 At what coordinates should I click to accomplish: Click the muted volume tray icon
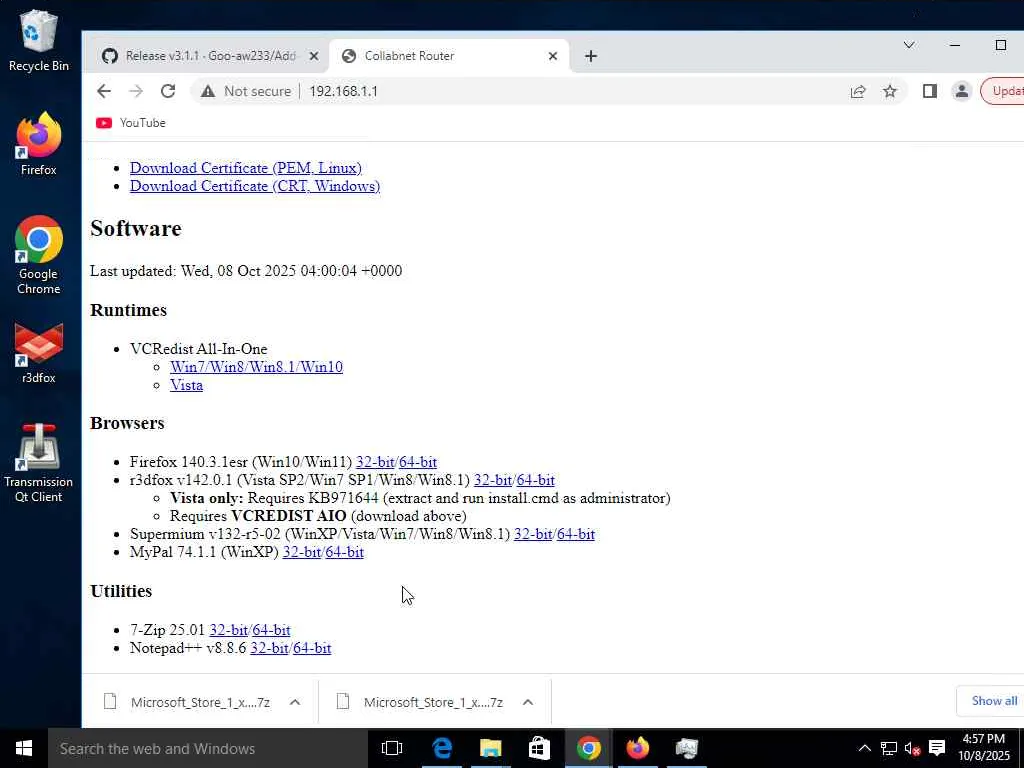pyautogui.click(x=912, y=748)
